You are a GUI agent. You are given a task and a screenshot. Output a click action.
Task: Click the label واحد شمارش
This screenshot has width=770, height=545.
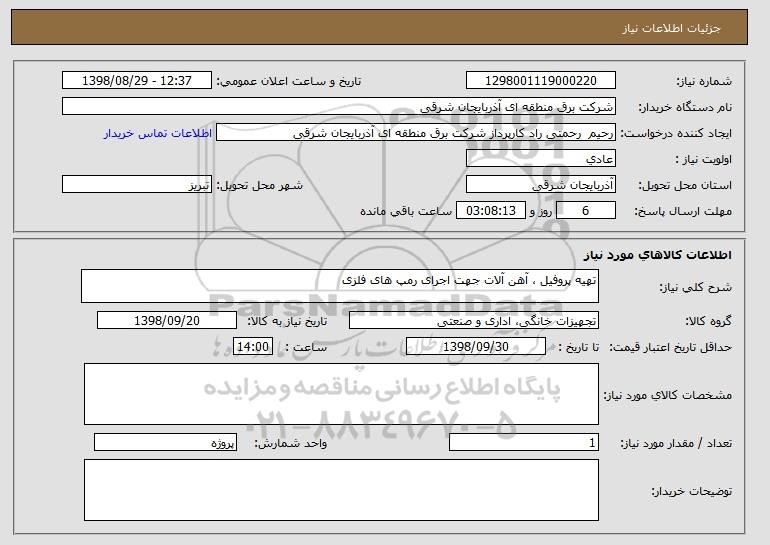[290, 443]
